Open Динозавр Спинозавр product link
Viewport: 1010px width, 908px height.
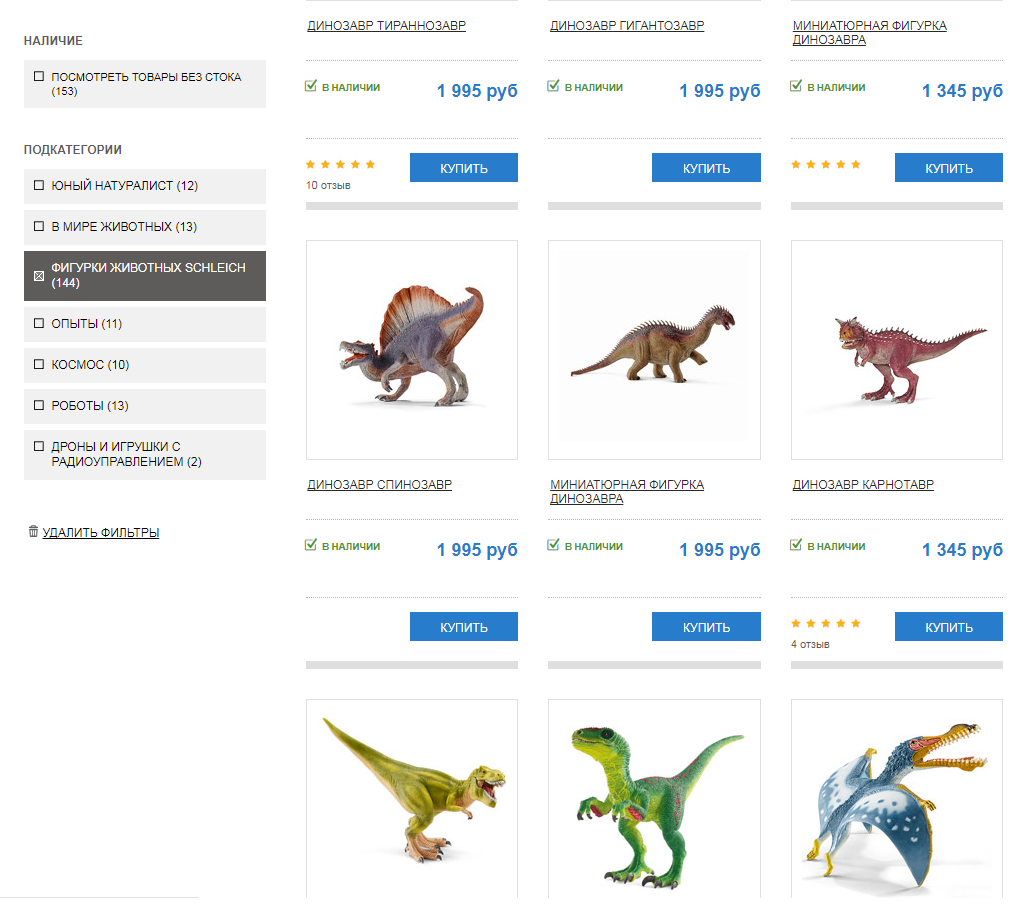379,484
